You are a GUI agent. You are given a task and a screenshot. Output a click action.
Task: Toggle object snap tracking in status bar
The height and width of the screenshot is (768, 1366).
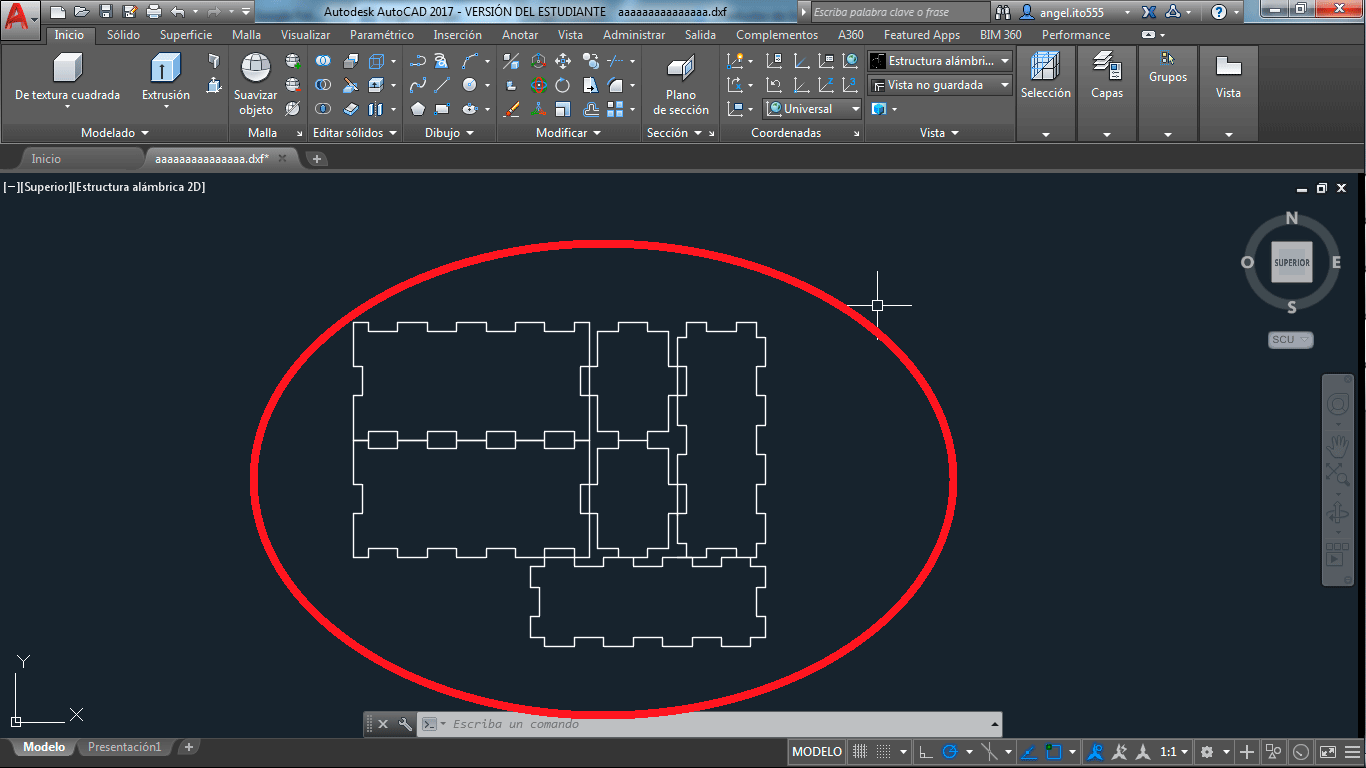pos(1029,752)
